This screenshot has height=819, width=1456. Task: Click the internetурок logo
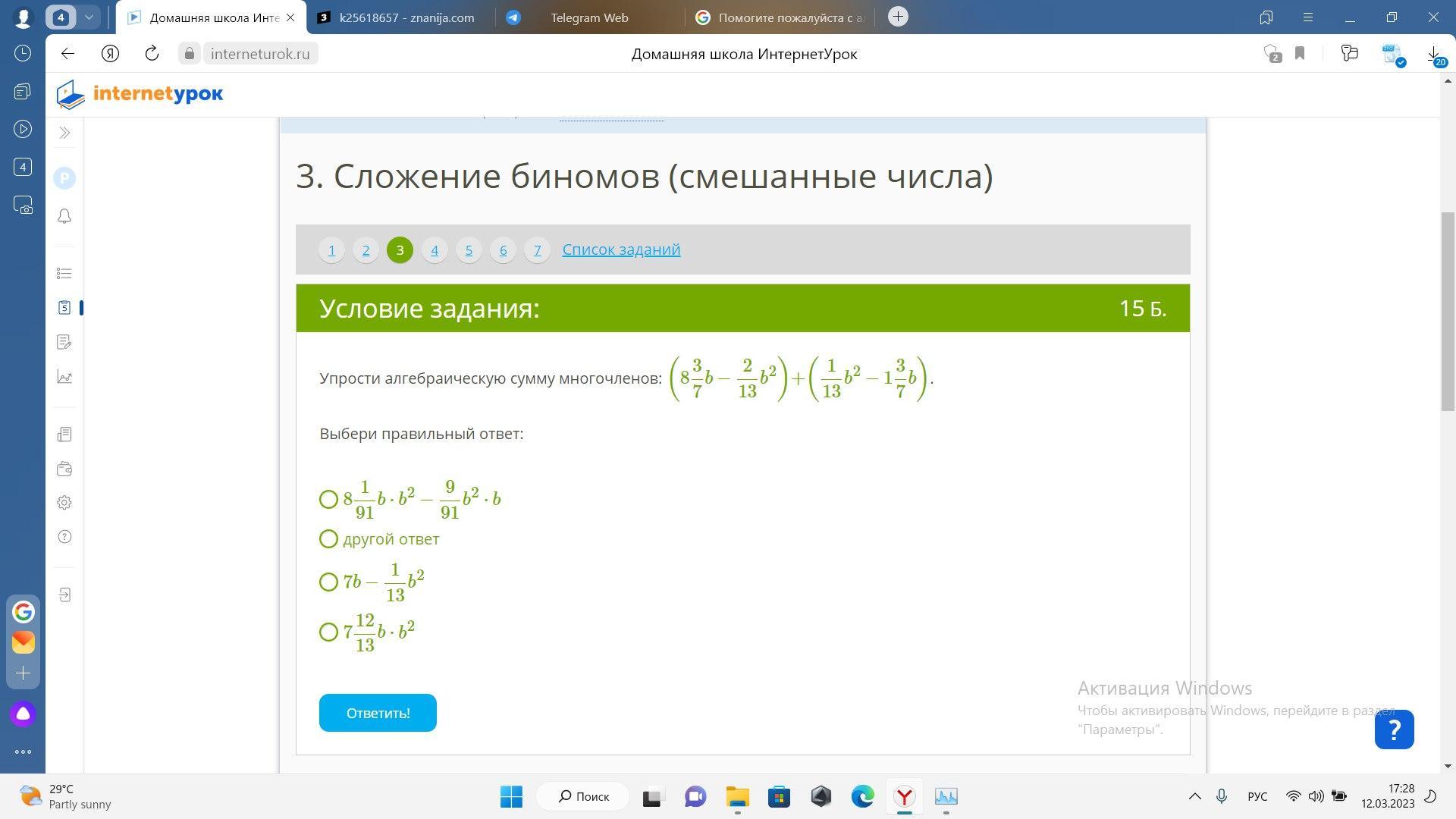point(140,94)
